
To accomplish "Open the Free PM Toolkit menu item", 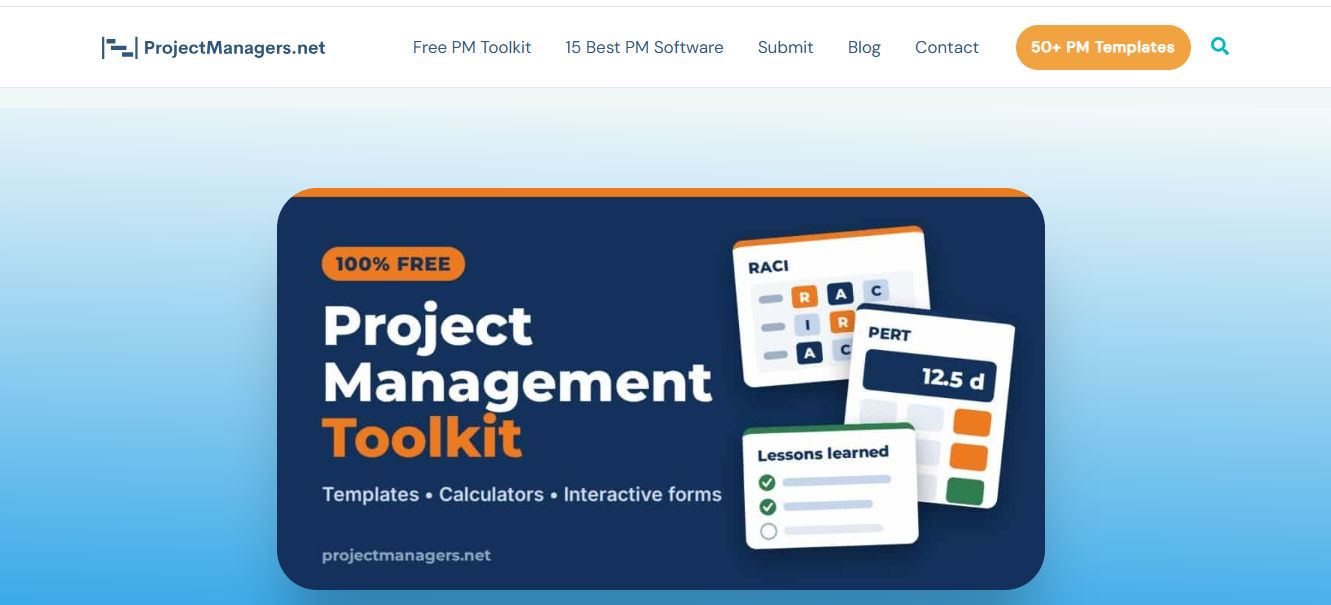I will (x=472, y=47).
